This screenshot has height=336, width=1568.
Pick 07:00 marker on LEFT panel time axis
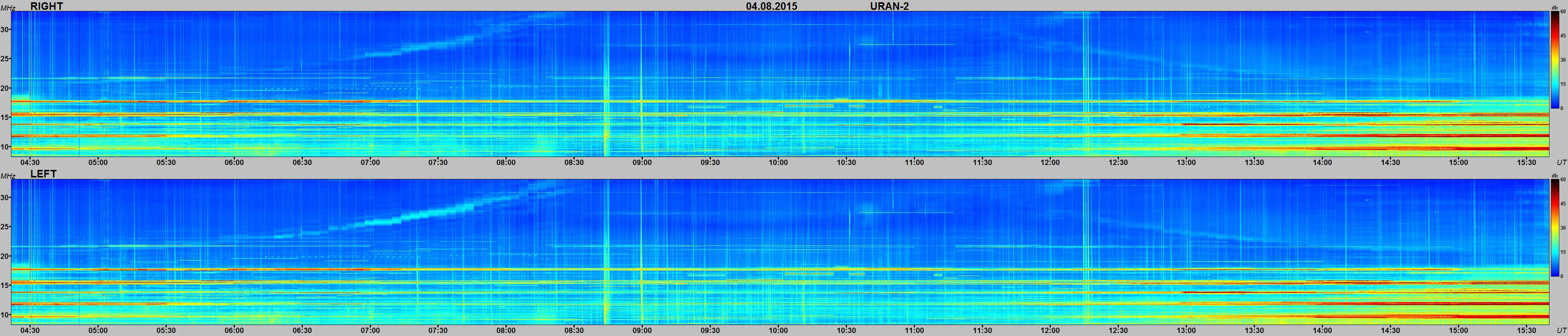(x=370, y=331)
